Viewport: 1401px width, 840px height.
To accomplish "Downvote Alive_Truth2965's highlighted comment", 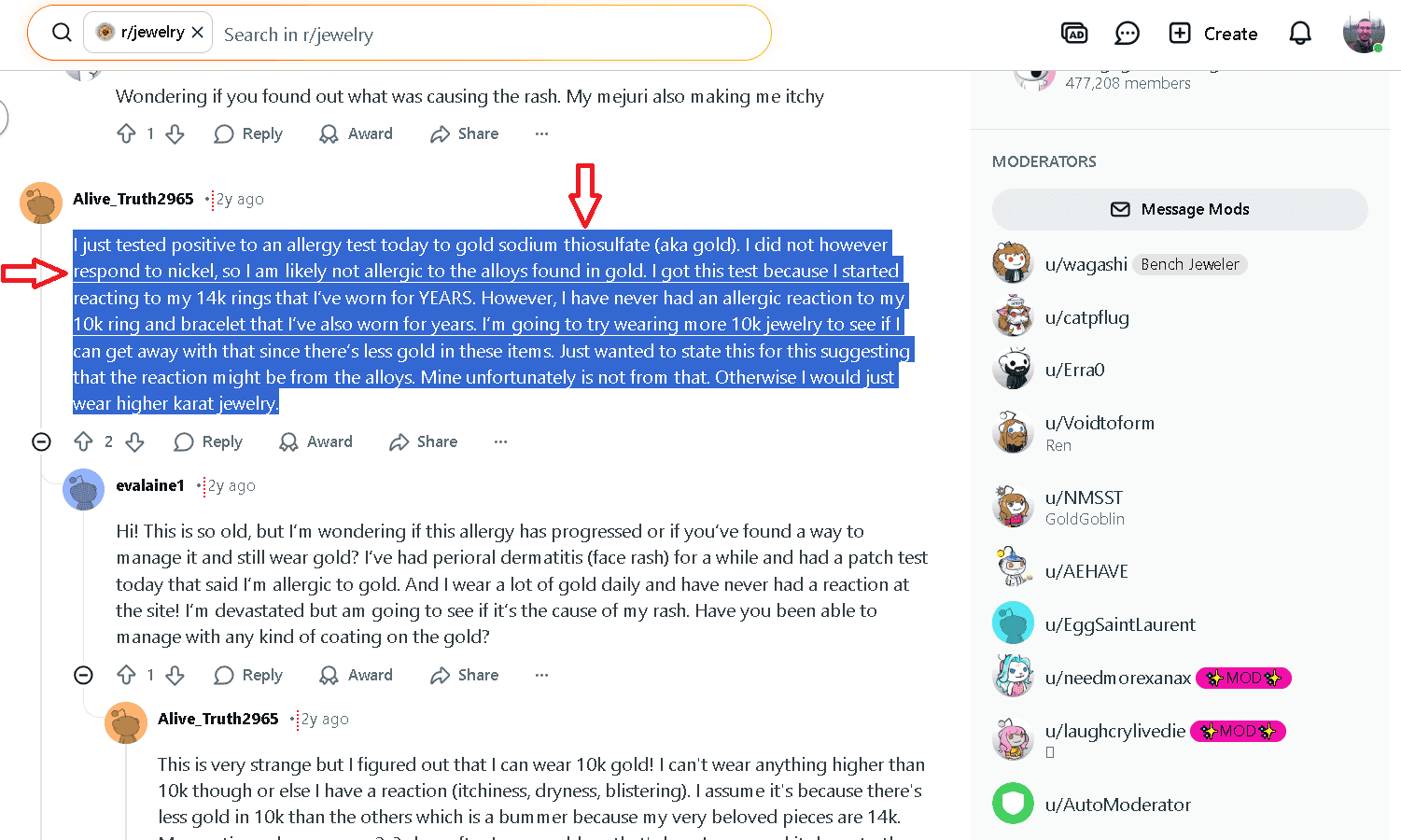I will coord(135,441).
